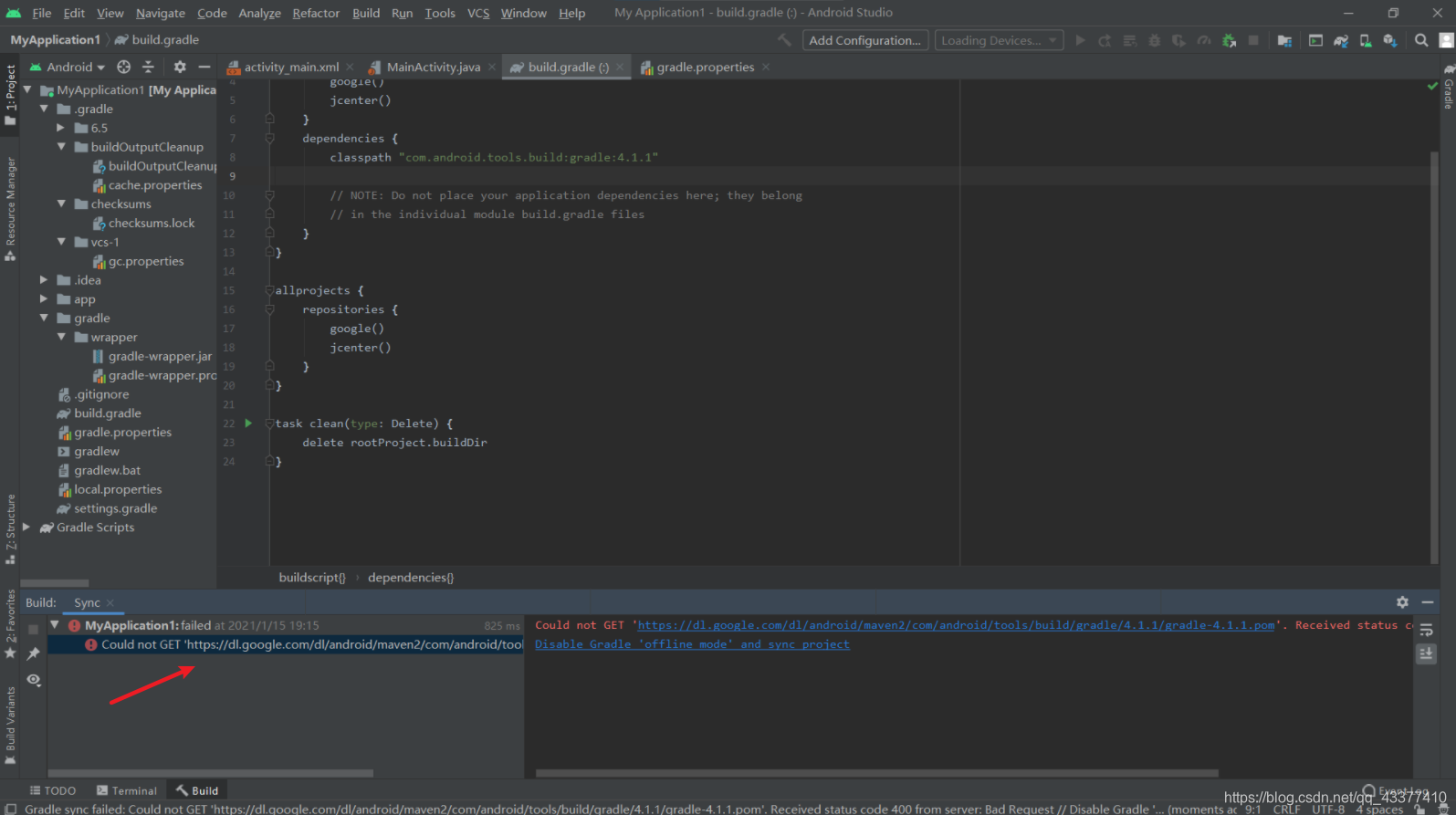Viewport: 1456px width, 815px height.
Task: Click green run gutter icon beside task clean
Action: (247, 423)
